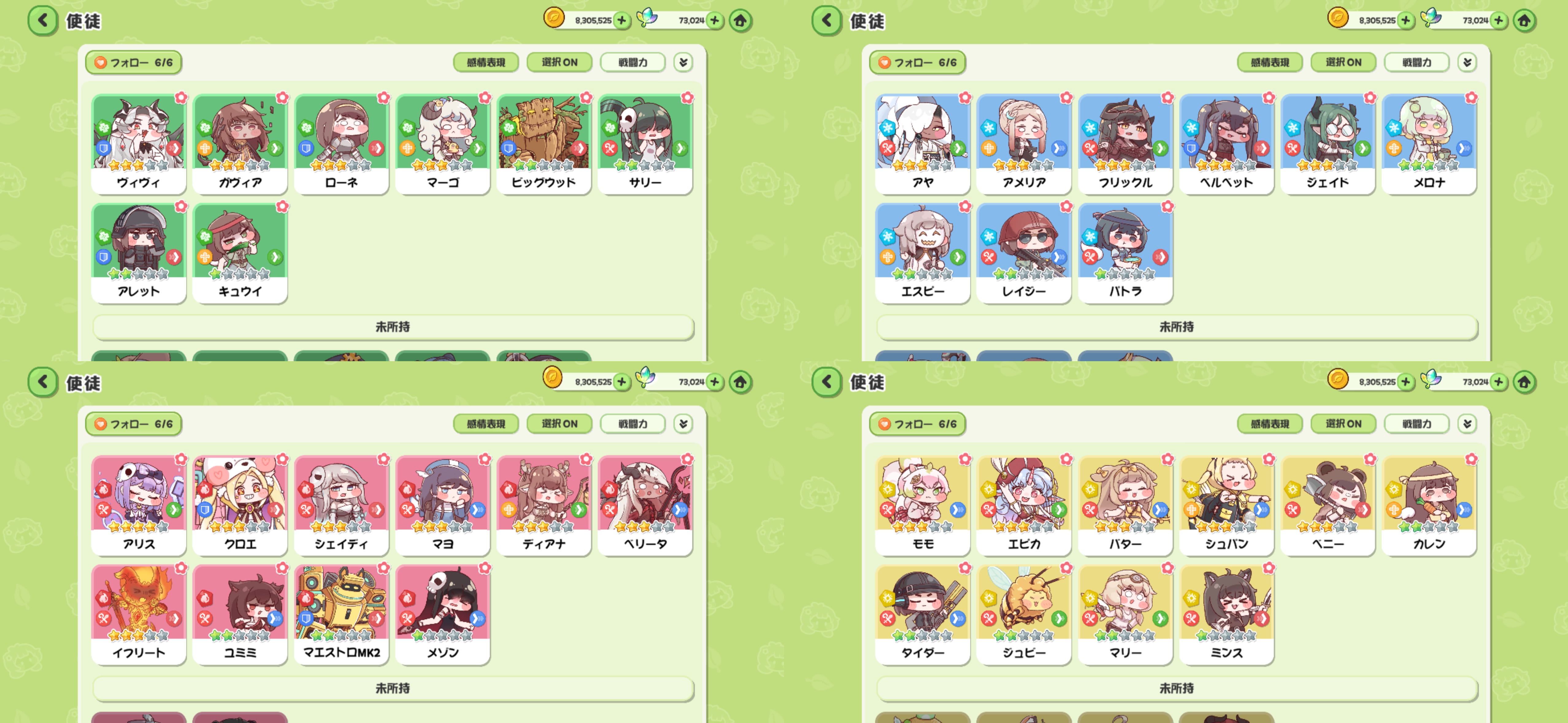
Task: Click フォロー 6/6 button in ヴィヴィ panel
Action: coord(134,62)
